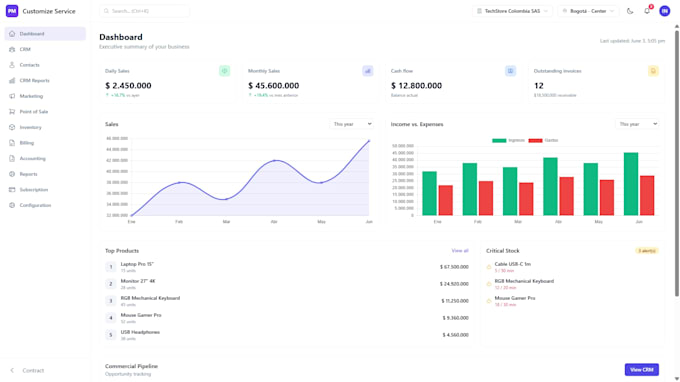Open the Contacts menu item
The image size is (680, 382).
point(45,65)
